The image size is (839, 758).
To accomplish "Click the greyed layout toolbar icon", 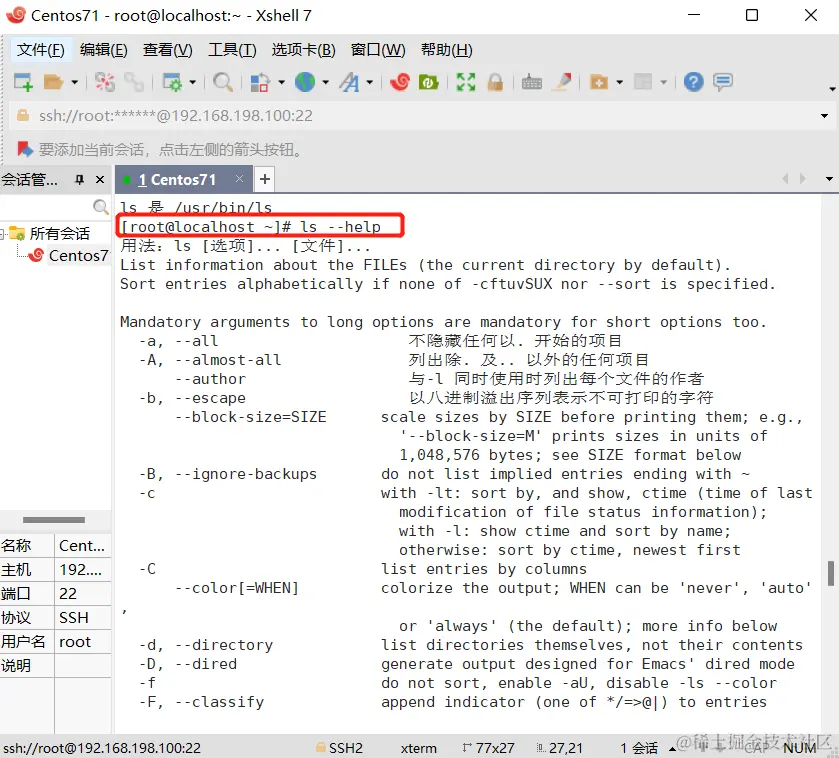I will pos(643,82).
